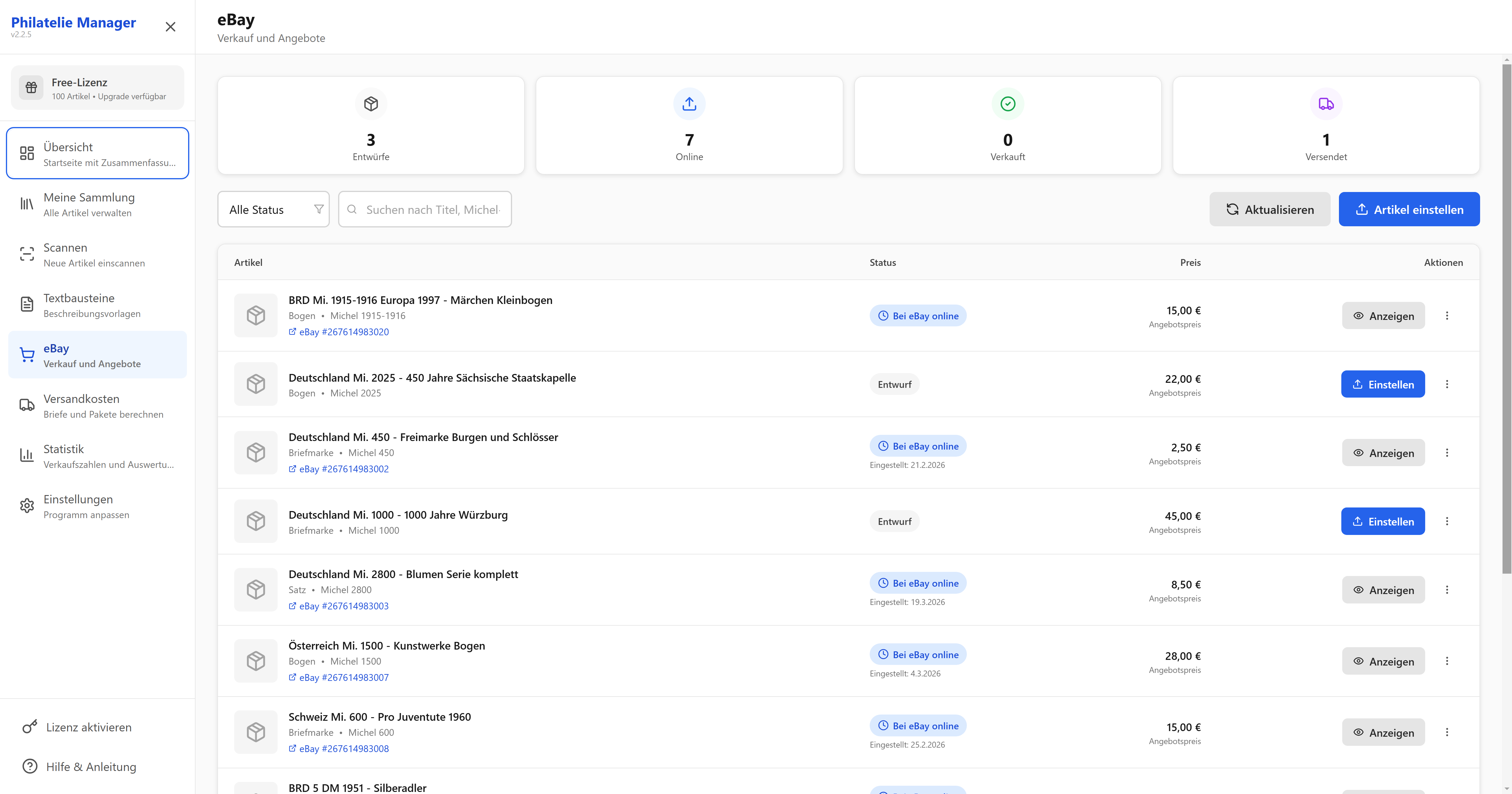
Task: Close the sidebar with the X icon
Action: [170, 27]
